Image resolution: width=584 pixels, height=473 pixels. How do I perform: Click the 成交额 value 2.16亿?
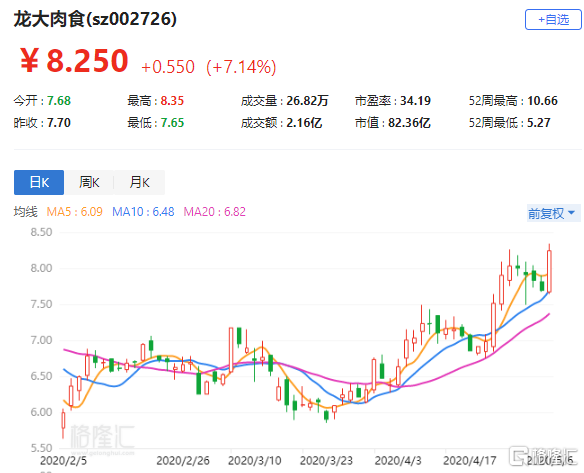(x=304, y=123)
